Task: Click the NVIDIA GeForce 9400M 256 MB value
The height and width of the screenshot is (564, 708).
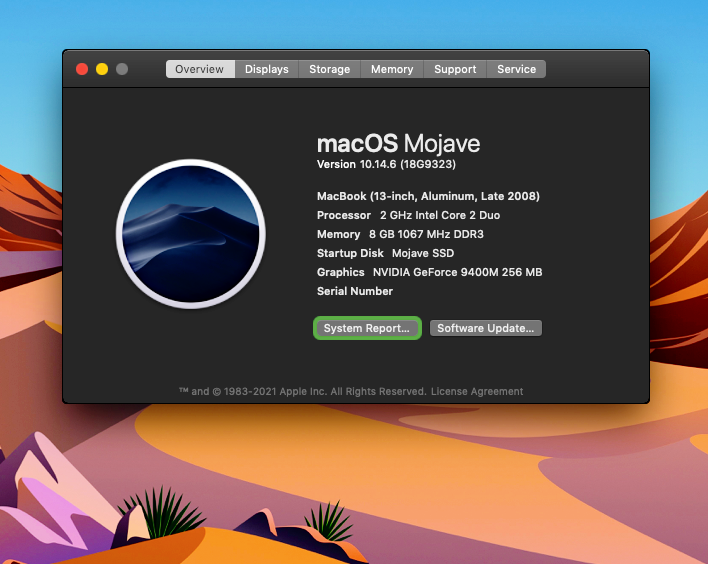Action: (457, 272)
